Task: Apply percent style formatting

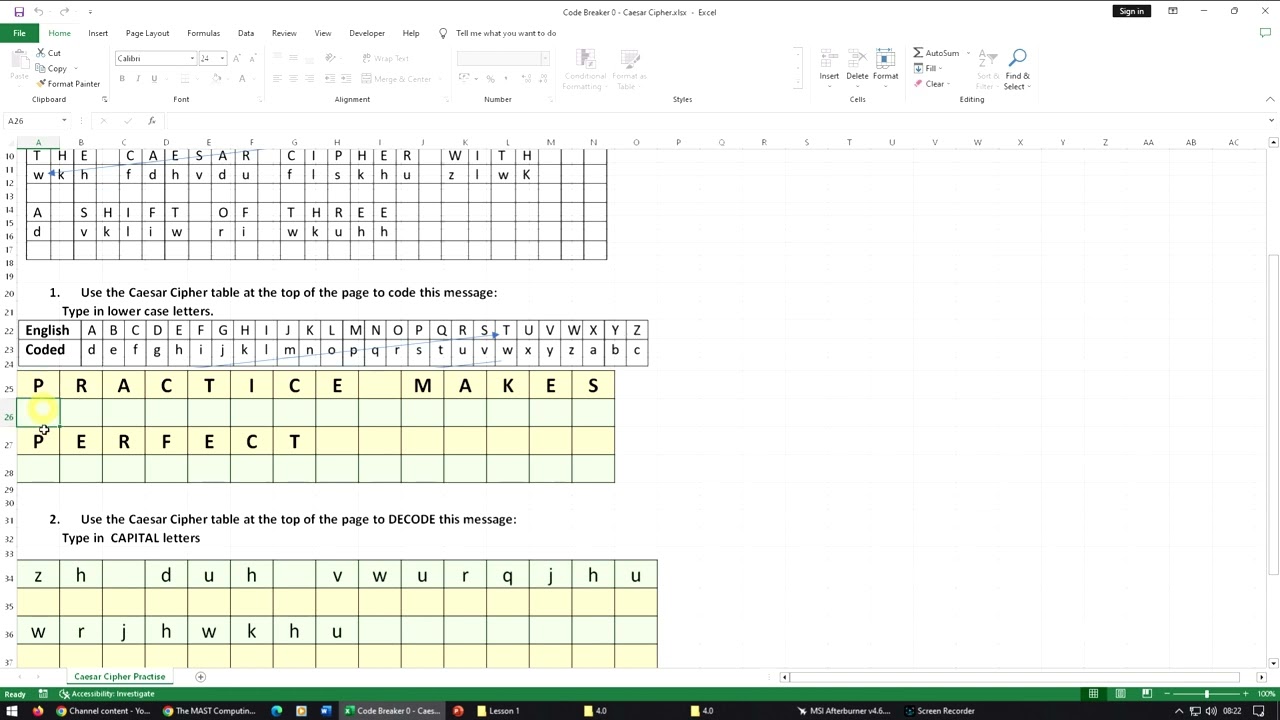Action: click(489, 79)
